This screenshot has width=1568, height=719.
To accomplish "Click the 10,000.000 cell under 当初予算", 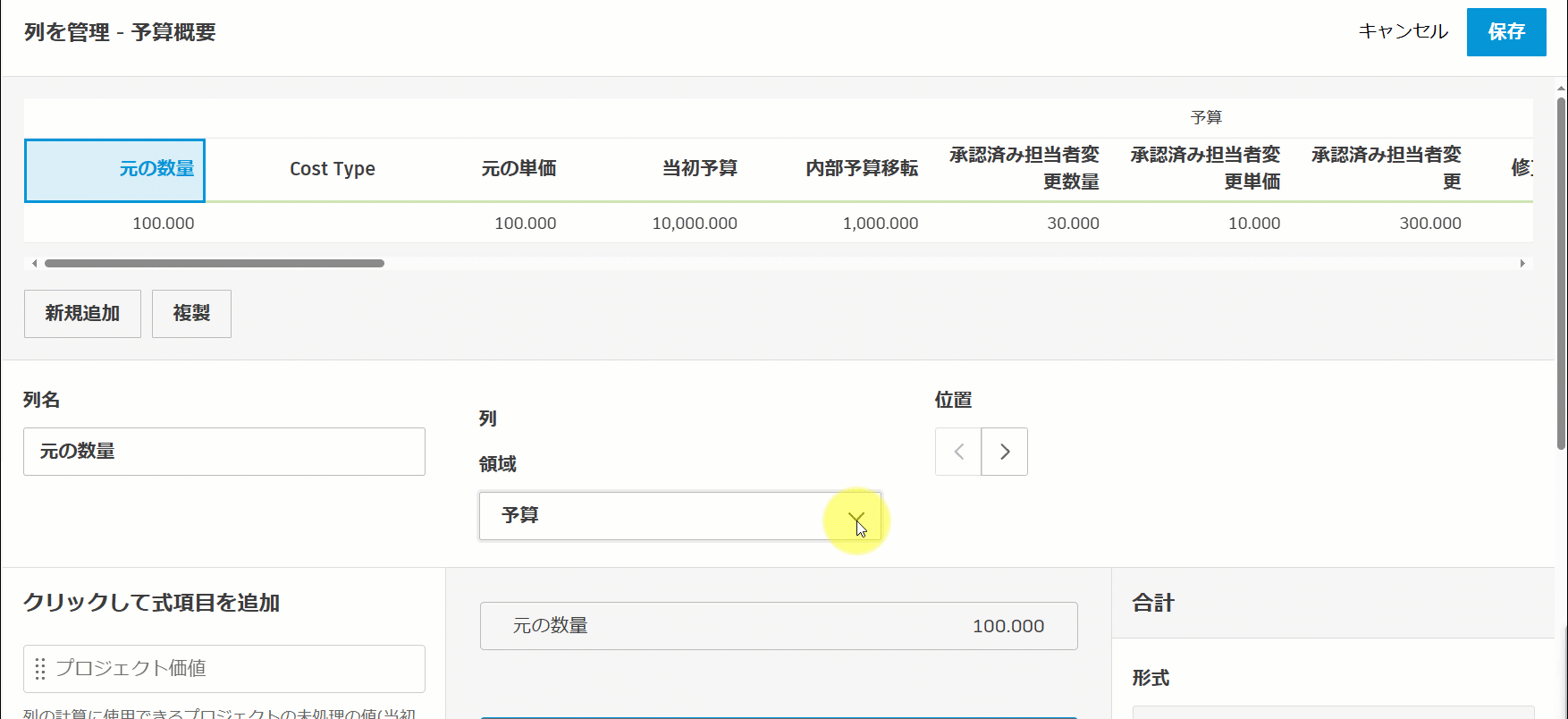I will (x=695, y=224).
